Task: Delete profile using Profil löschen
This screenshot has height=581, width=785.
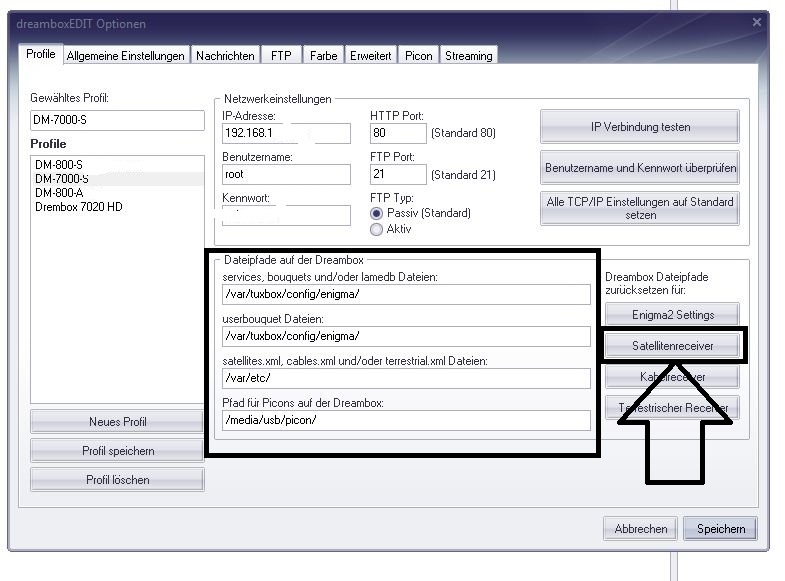Action: pyautogui.click(x=117, y=479)
